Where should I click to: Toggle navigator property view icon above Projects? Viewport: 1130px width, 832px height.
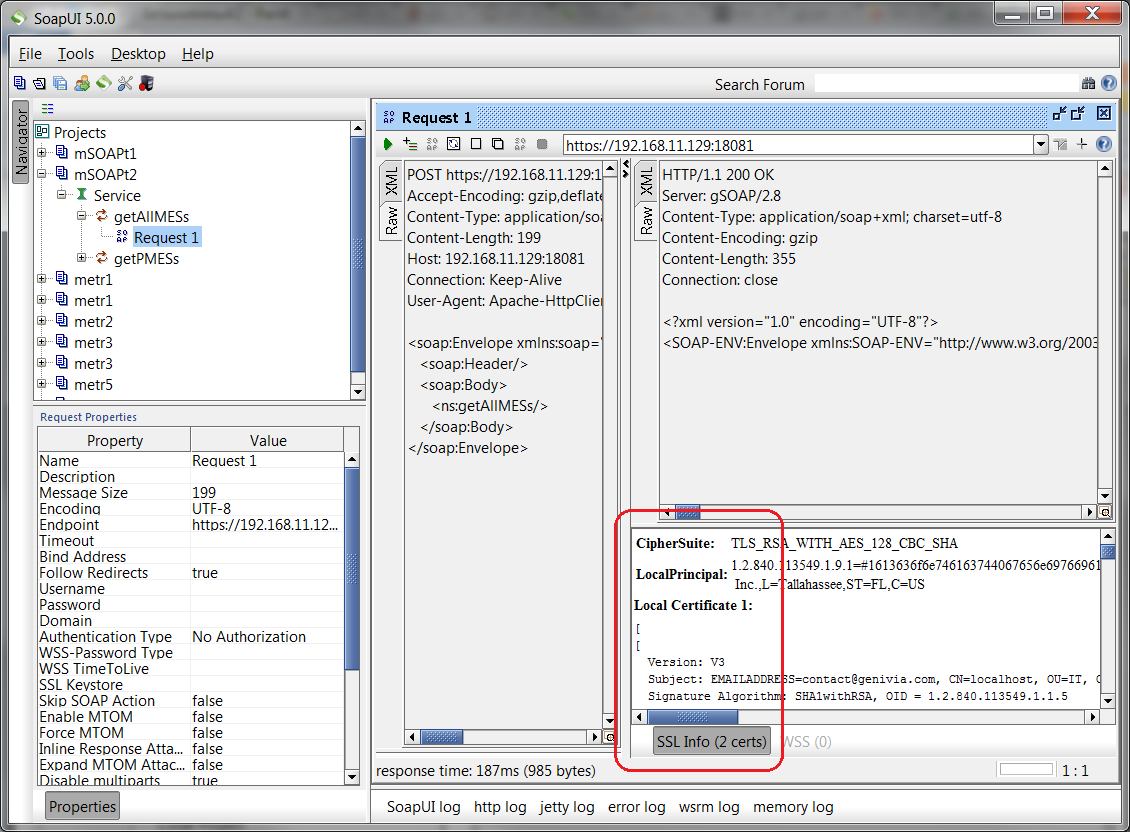tap(48, 109)
